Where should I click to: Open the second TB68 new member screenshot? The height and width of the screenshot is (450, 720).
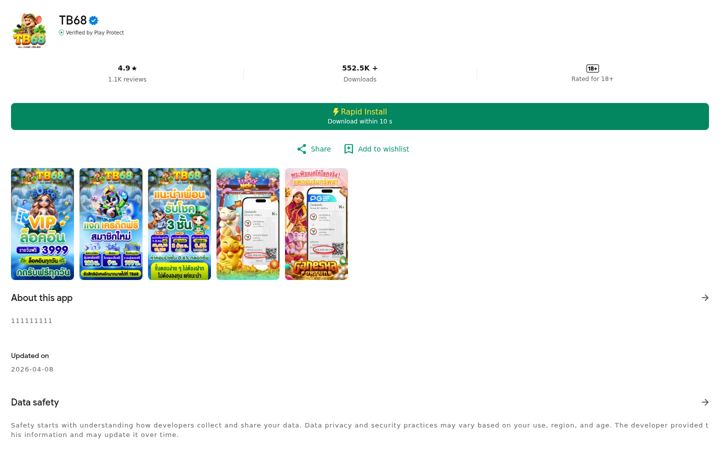tap(111, 224)
